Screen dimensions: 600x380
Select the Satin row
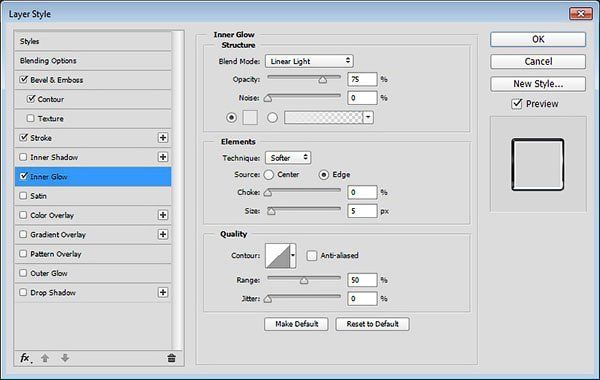[93, 196]
